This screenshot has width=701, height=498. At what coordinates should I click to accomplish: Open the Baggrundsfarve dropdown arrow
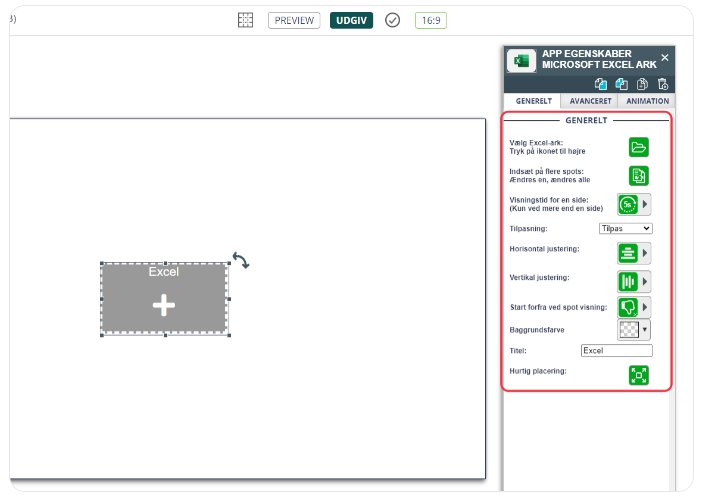coord(645,330)
